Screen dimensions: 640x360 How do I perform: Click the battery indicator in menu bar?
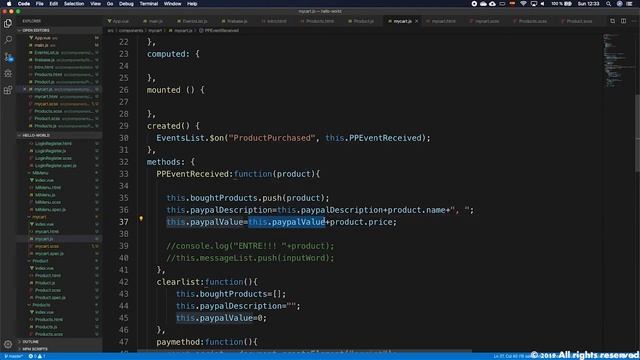pos(562,4)
